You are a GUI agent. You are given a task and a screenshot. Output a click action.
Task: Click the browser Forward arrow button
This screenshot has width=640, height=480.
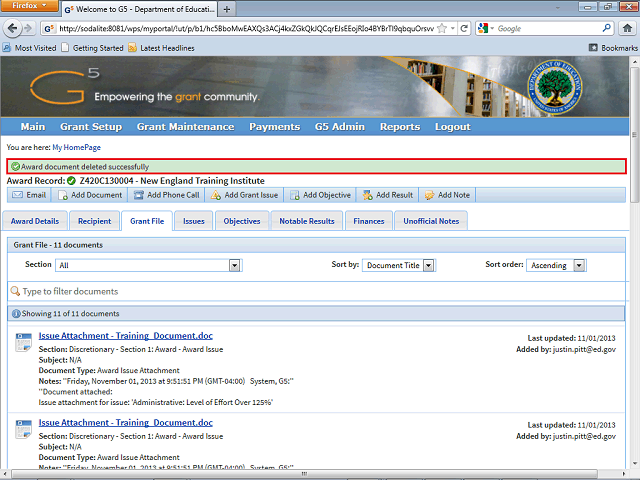pyautogui.click(x=28, y=29)
